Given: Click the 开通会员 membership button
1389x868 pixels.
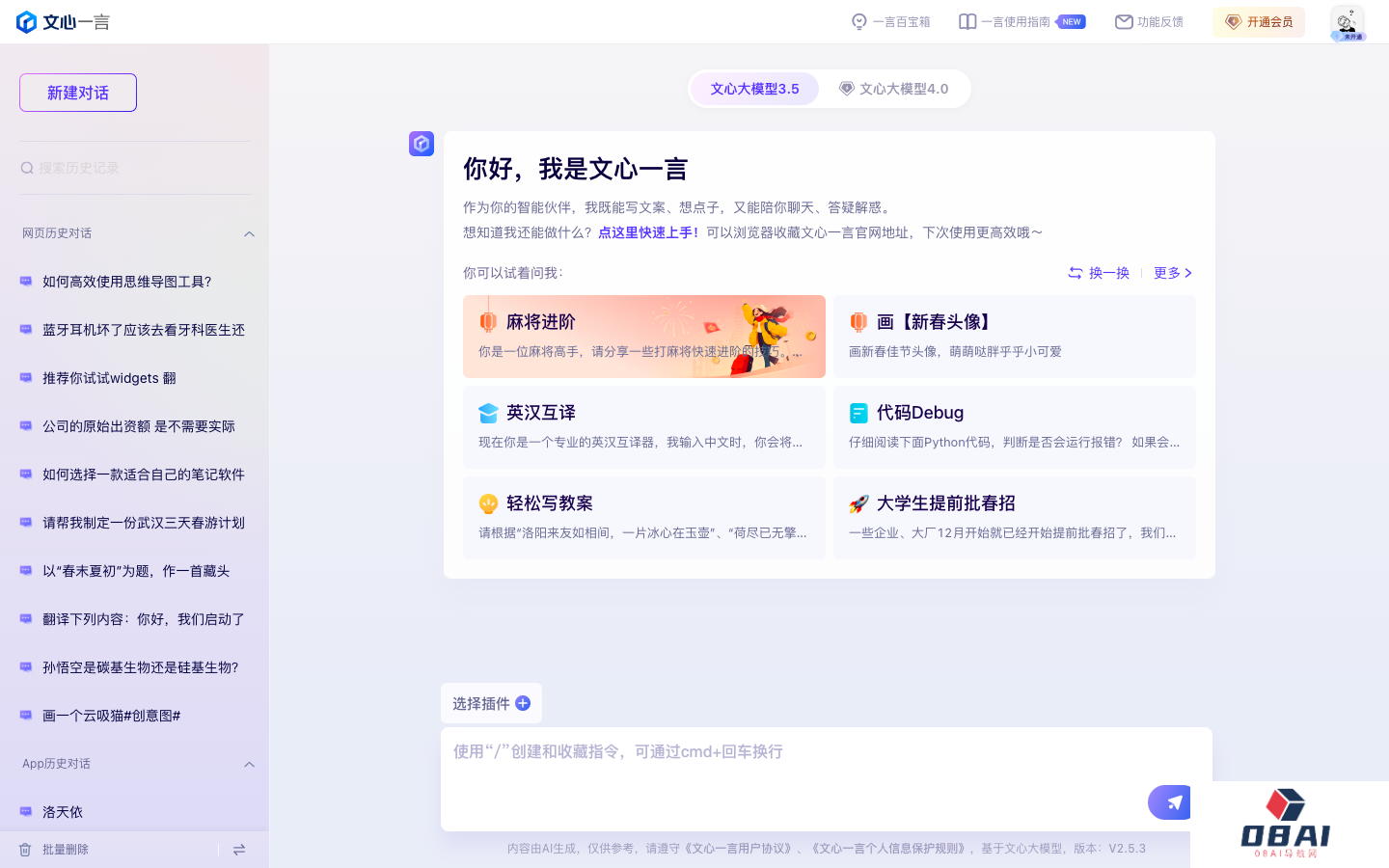Looking at the screenshot, I should point(1258,21).
